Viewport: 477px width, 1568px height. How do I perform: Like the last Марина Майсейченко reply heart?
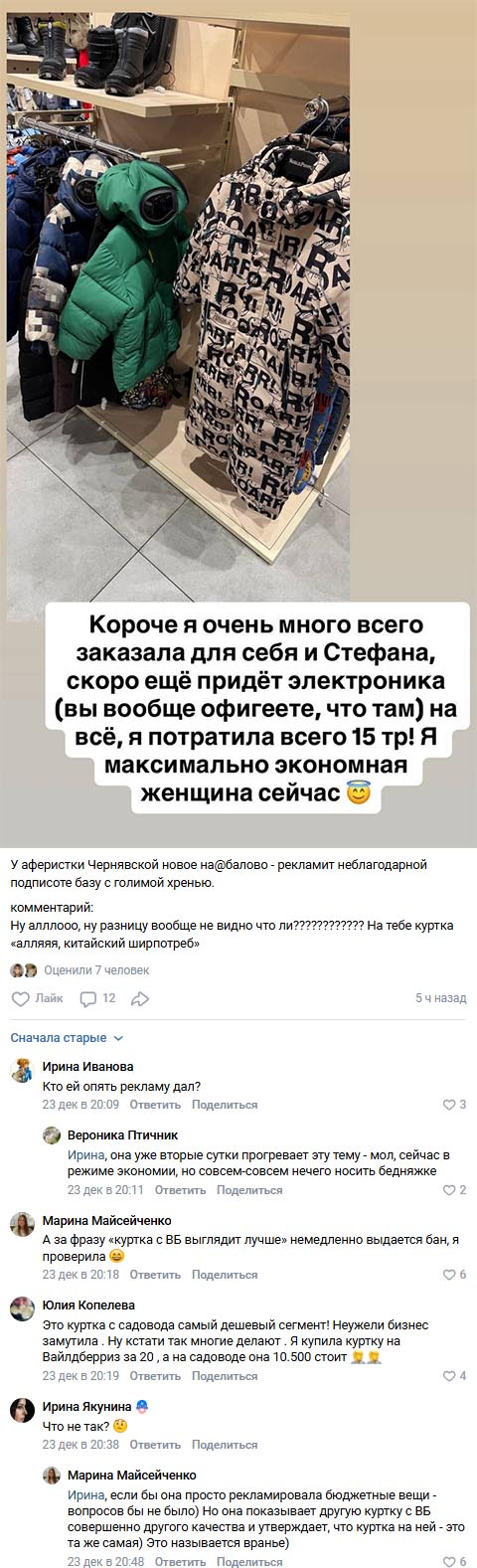point(451,1562)
